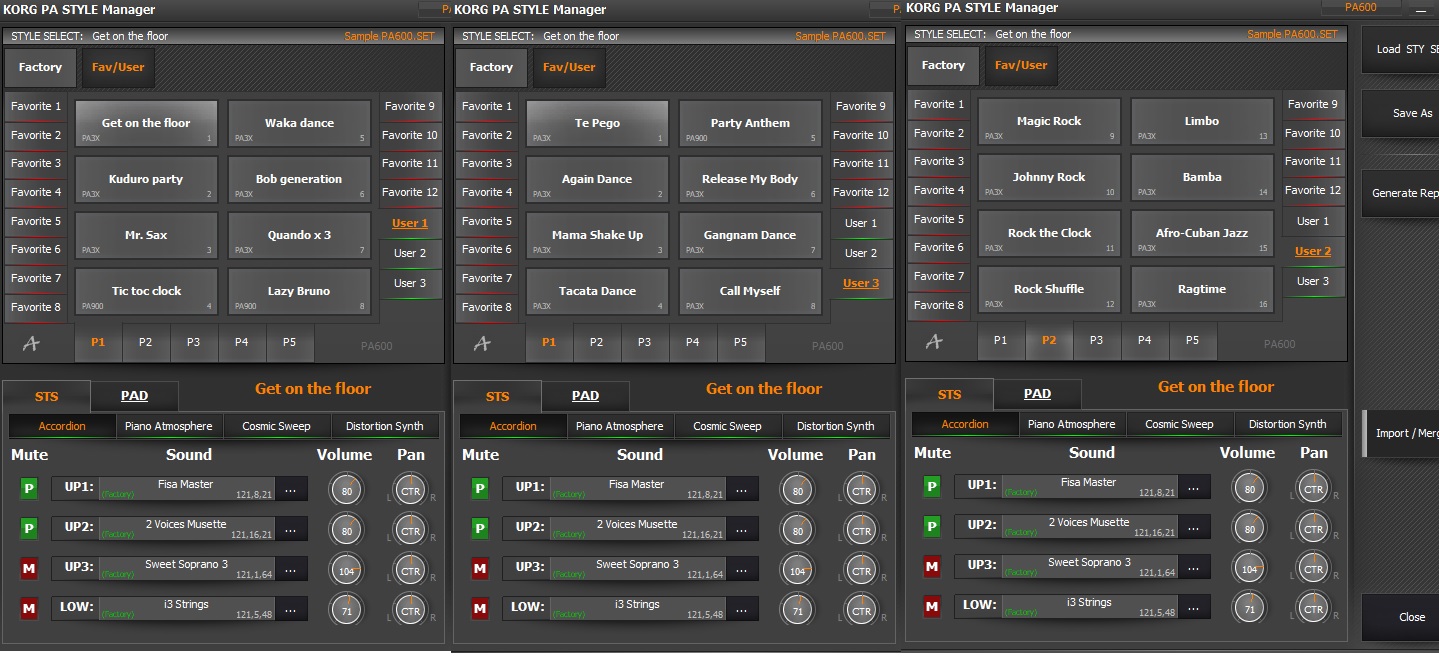Mute UP2 sound in the left window
Screen dimensions: 1439x660
[29, 529]
